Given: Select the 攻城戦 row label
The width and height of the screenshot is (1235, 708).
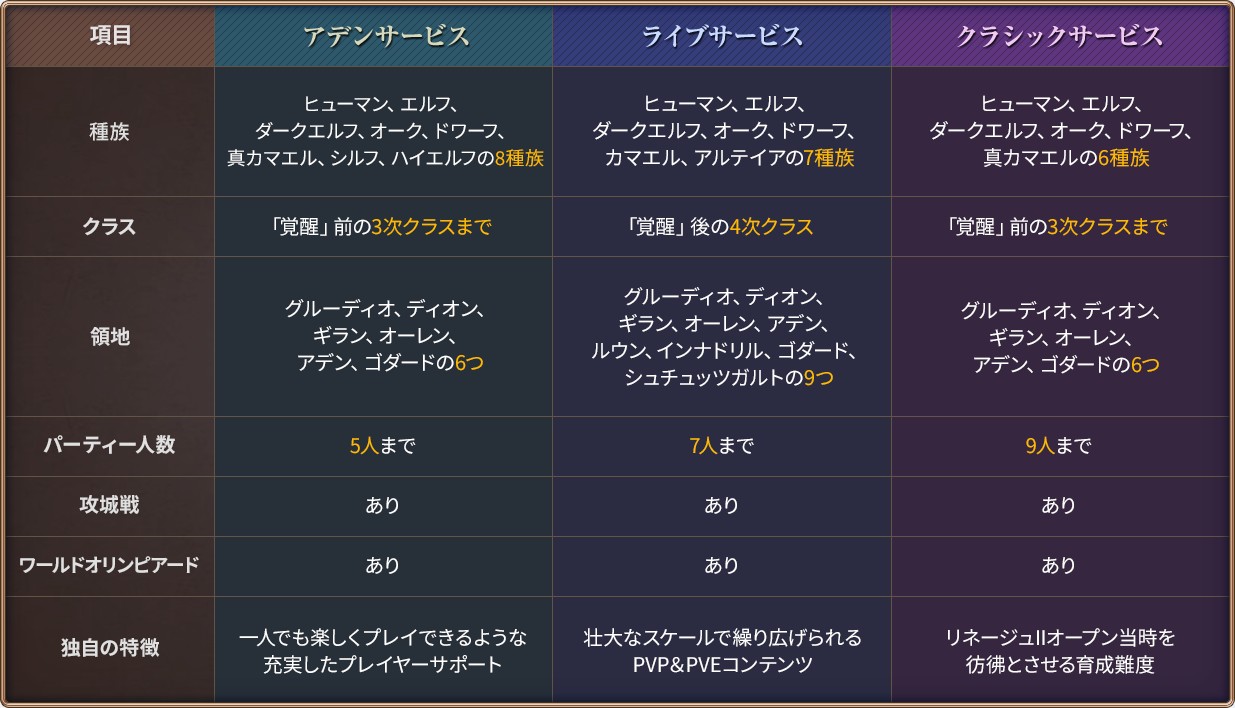Looking at the screenshot, I should coord(110,506).
